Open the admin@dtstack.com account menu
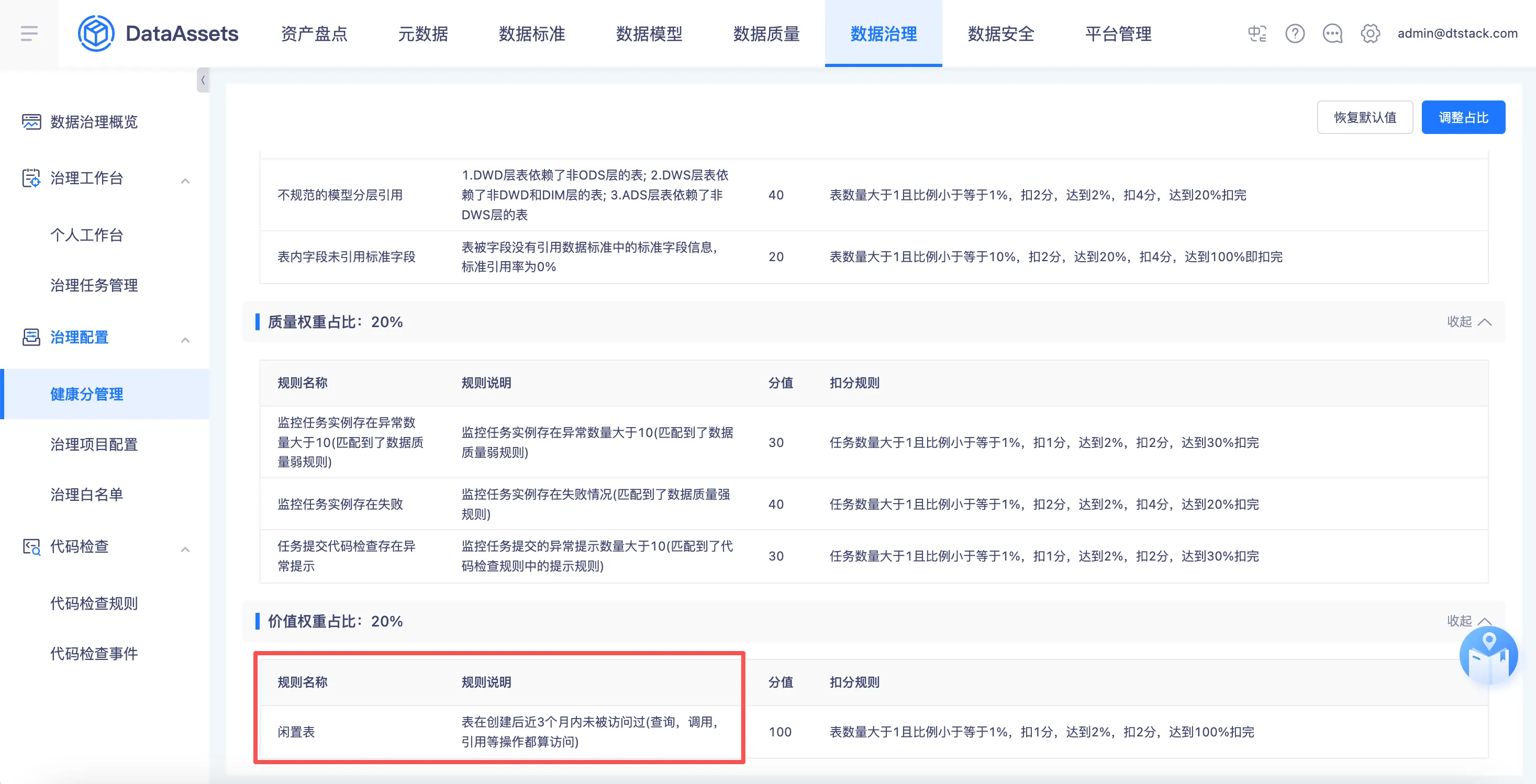The width and height of the screenshot is (1536, 784). click(1457, 33)
